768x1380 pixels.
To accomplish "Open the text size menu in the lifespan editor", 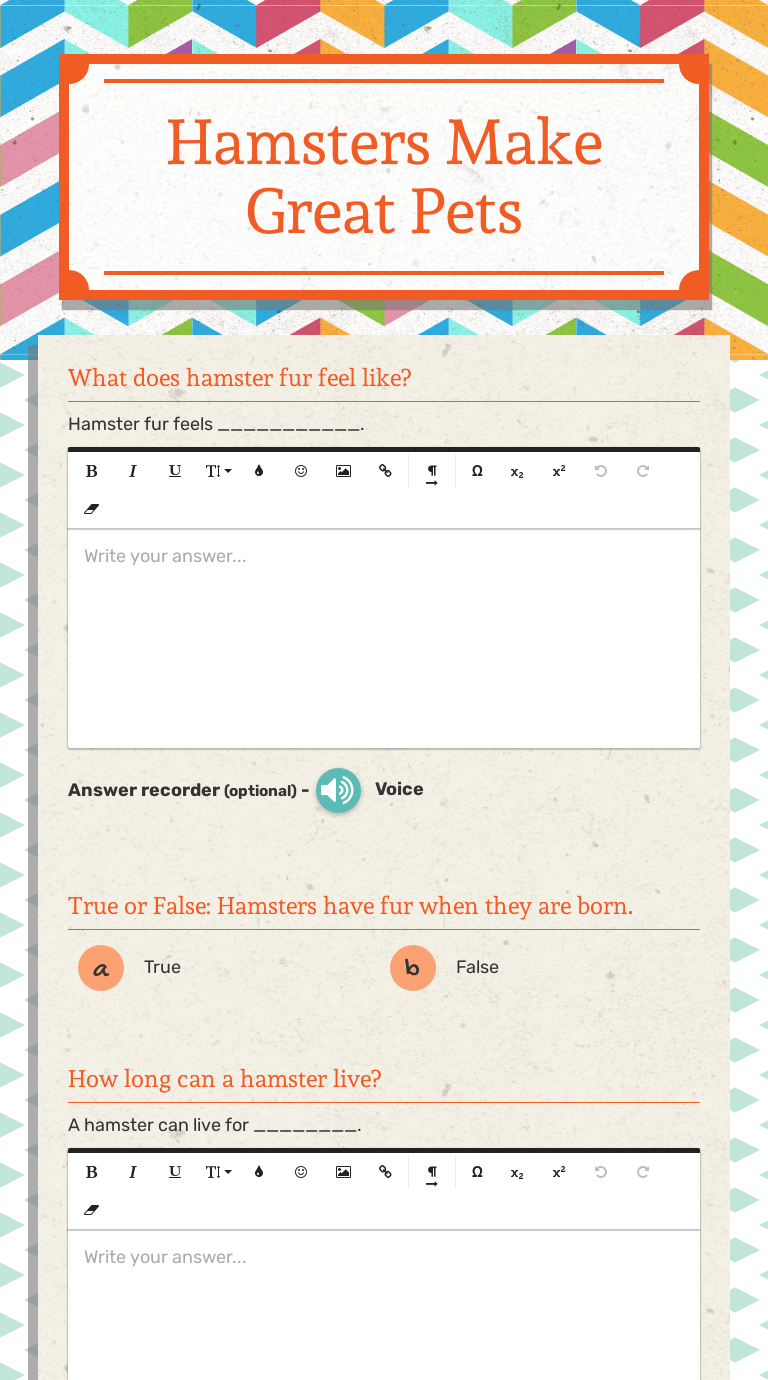I will [x=217, y=1172].
